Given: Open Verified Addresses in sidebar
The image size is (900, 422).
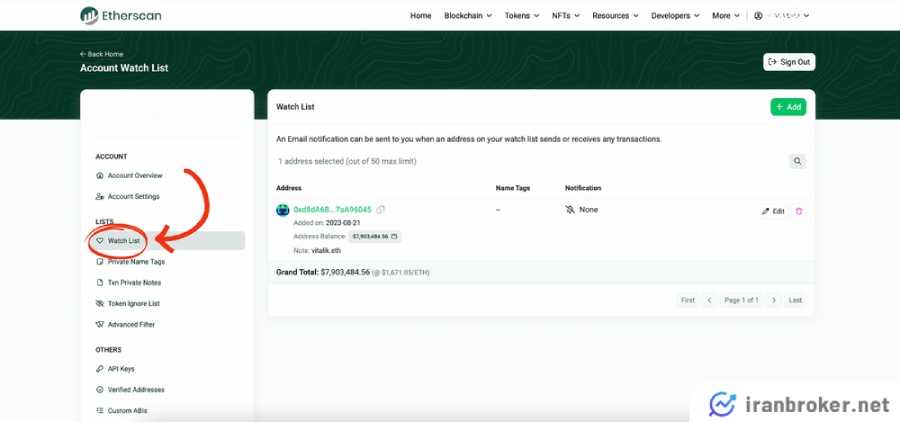Looking at the screenshot, I should click(130, 389).
